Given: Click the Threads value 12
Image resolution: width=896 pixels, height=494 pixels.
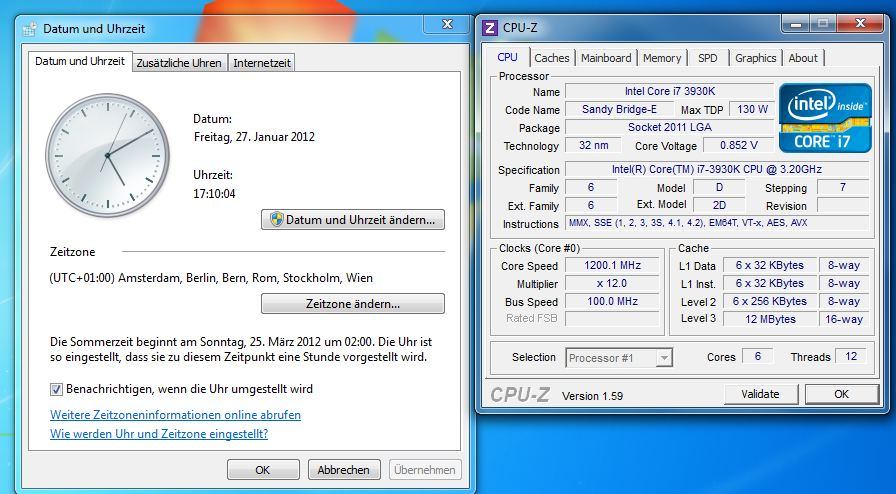Looking at the screenshot, I should tap(851, 356).
